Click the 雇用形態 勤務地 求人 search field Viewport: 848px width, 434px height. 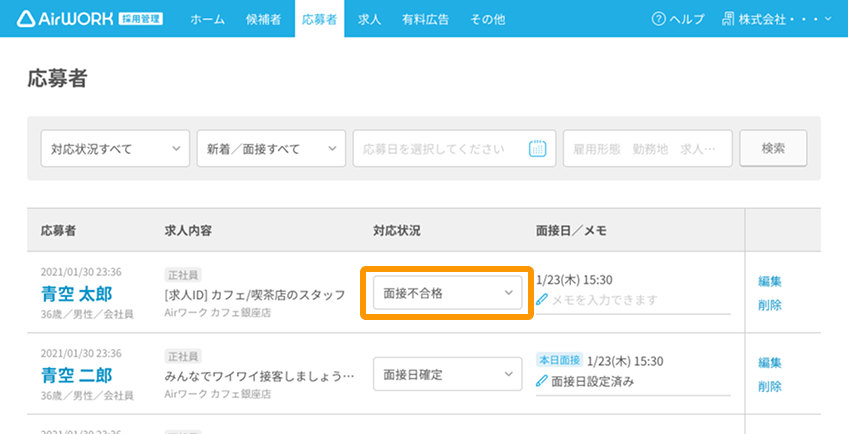point(648,148)
